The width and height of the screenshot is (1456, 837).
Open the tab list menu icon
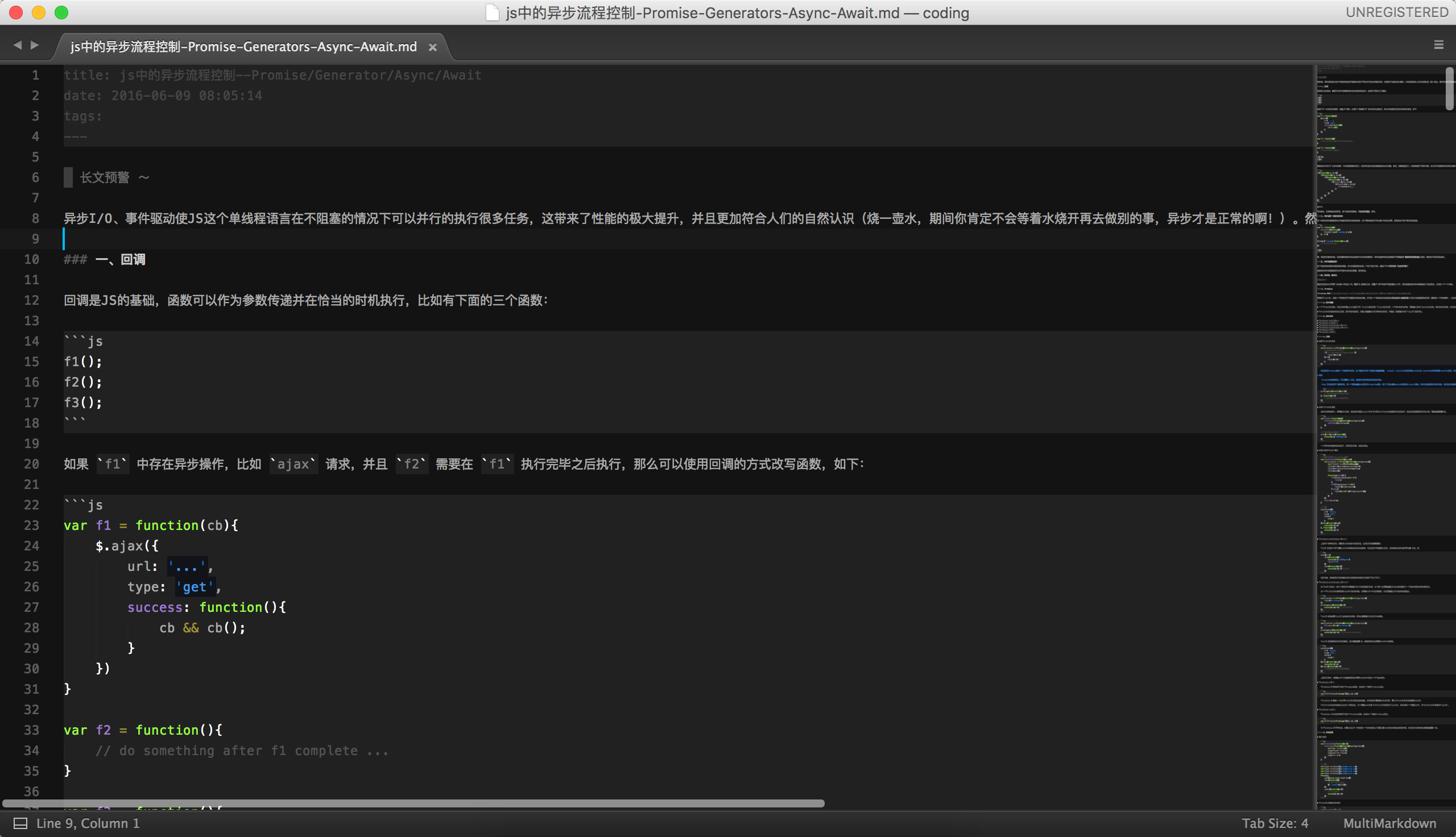point(1439,45)
